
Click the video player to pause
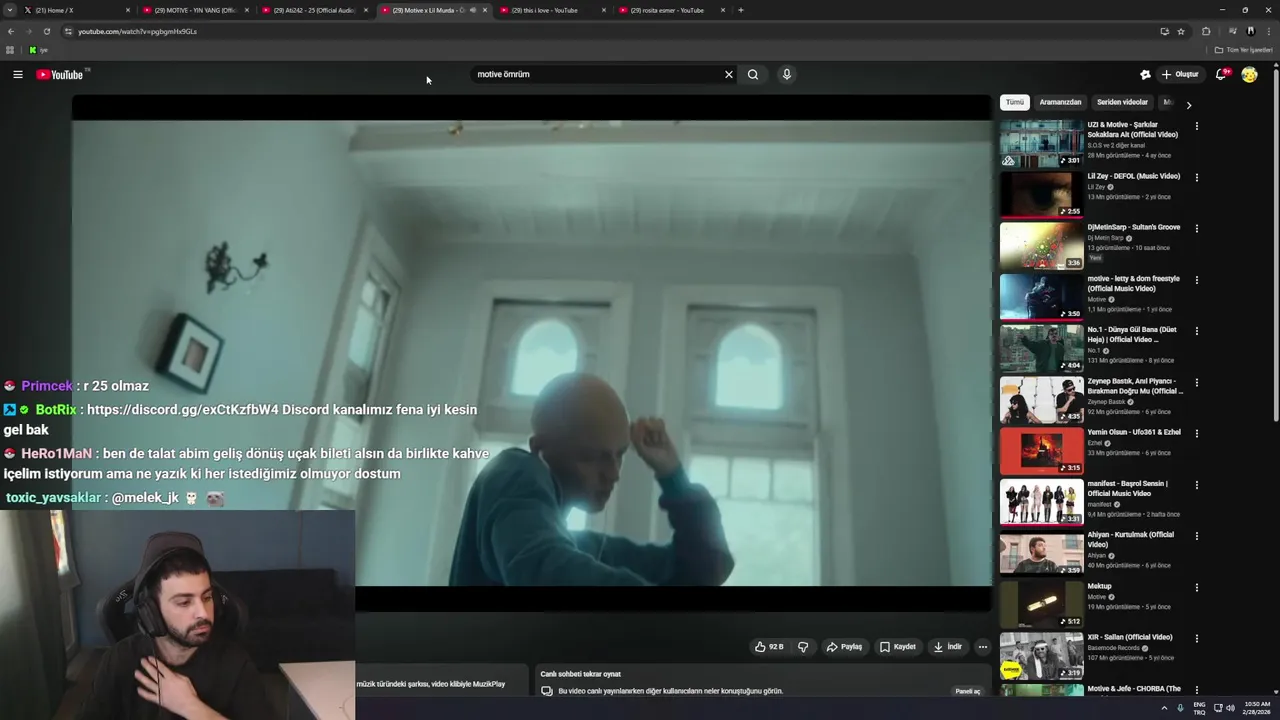click(x=531, y=353)
